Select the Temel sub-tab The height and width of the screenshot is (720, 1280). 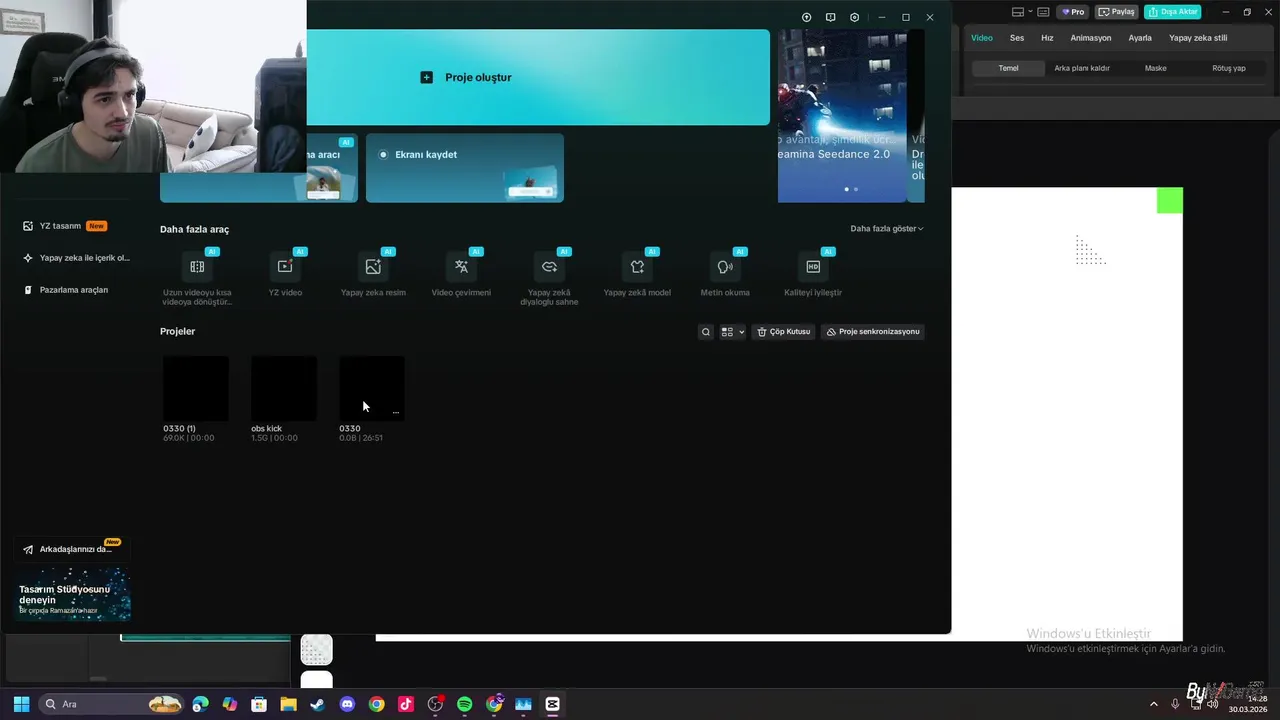click(1008, 68)
